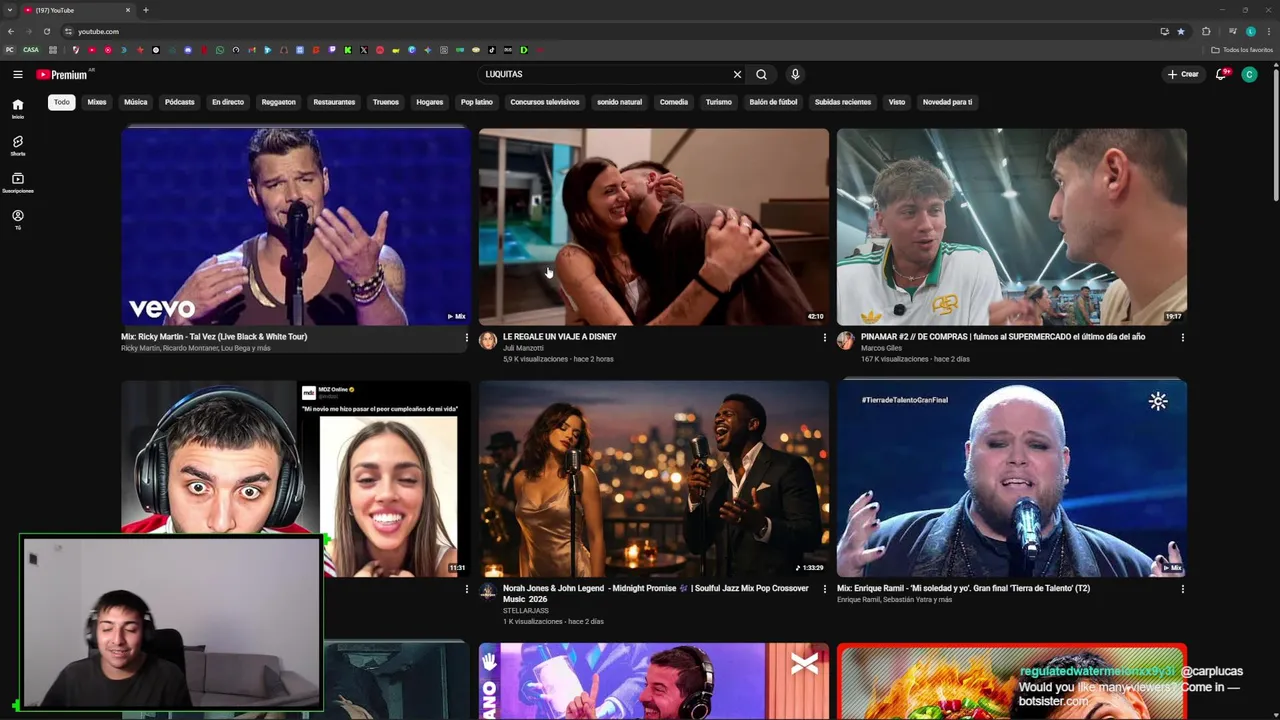Select the Pódcasts filter chip
Screen dimensions: 1280x720
(180, 102)
